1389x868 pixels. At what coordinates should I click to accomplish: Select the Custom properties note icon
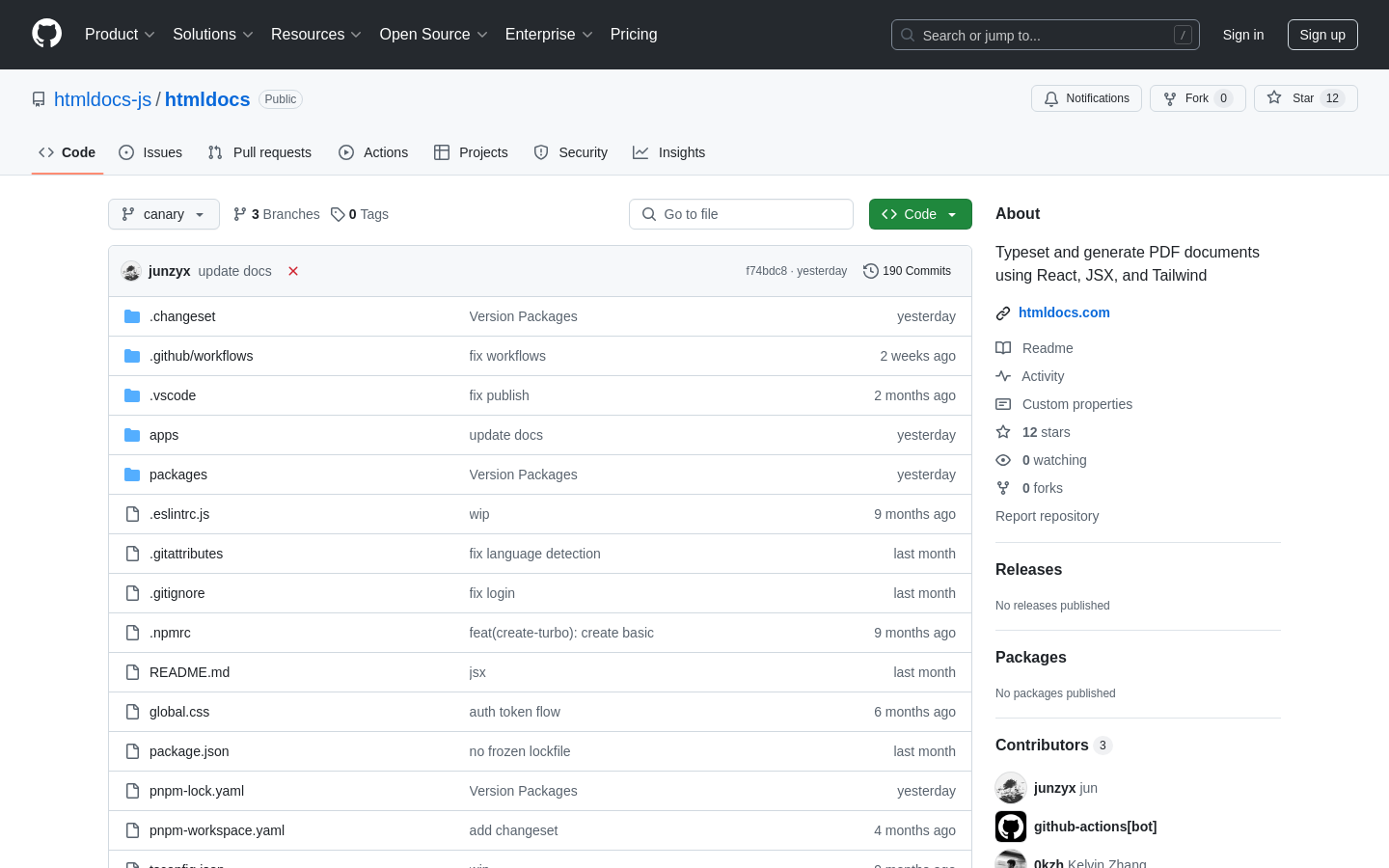(1003, 404)
